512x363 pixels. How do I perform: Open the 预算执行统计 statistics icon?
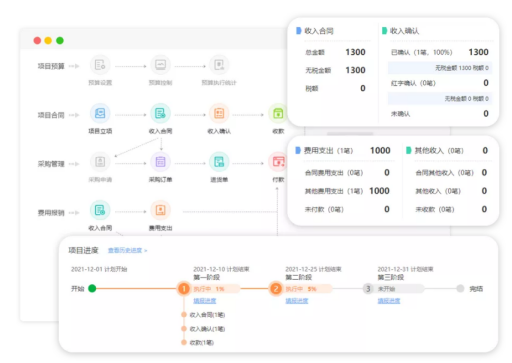coord(219,65)
